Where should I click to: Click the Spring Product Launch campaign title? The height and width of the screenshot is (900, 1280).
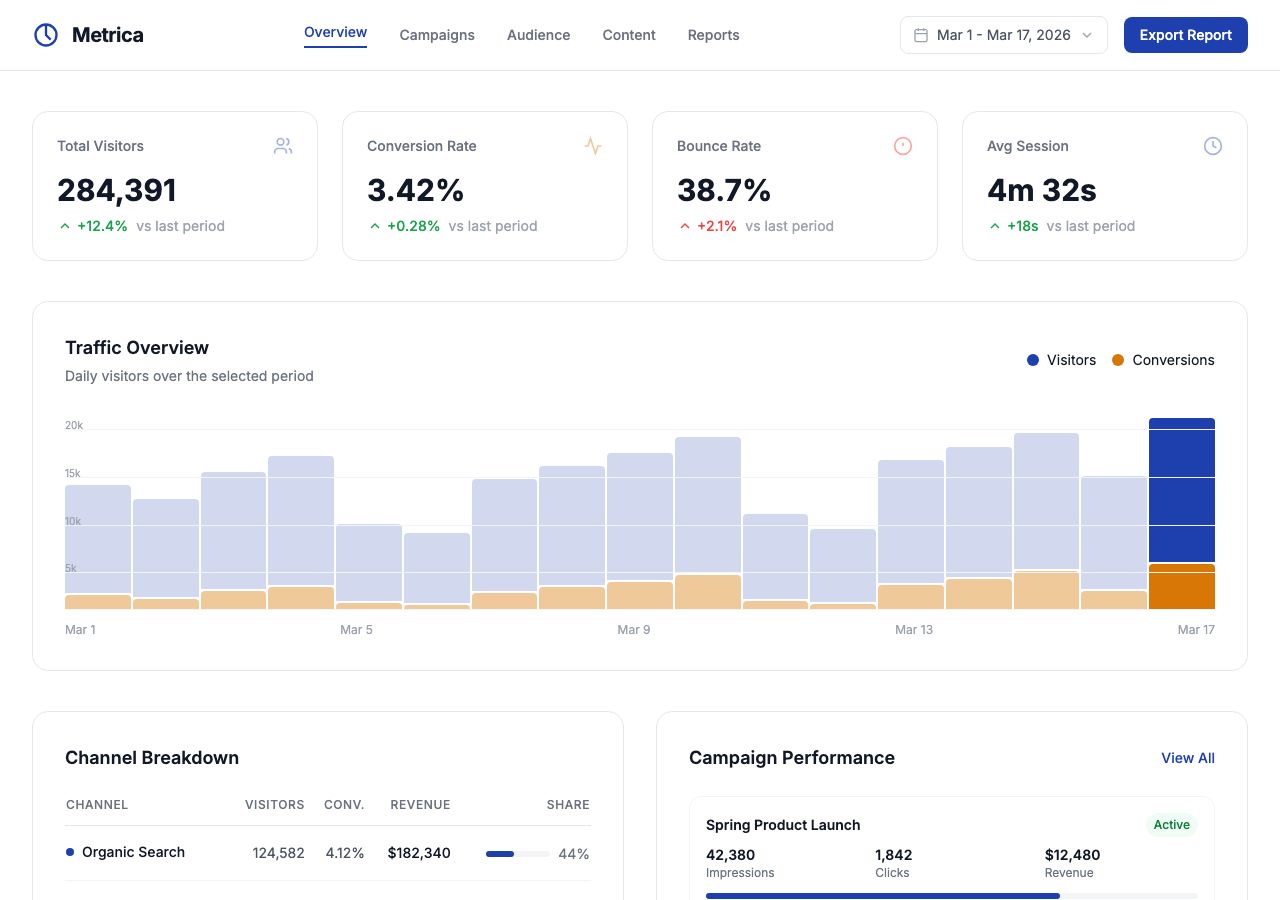(783, 825)
